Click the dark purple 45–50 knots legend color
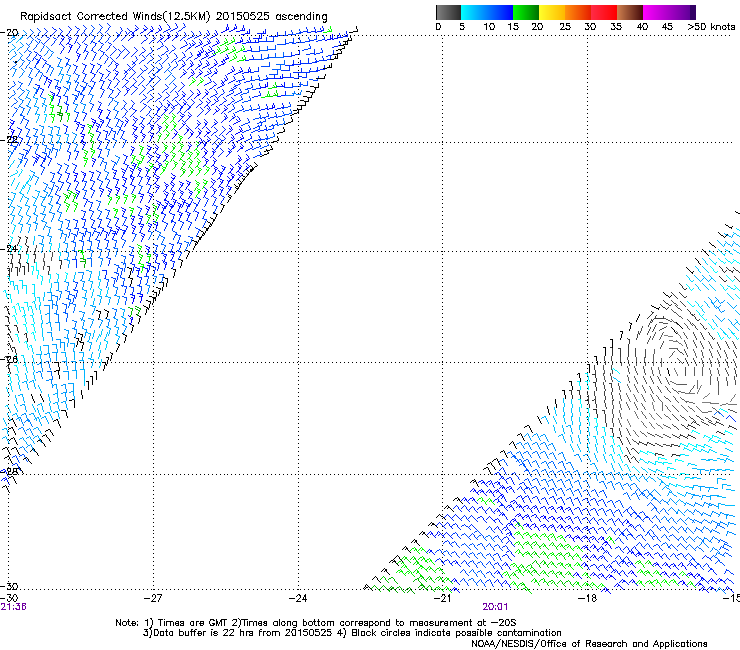This screenshot has height=650, width=740. (x=682, y=12)
